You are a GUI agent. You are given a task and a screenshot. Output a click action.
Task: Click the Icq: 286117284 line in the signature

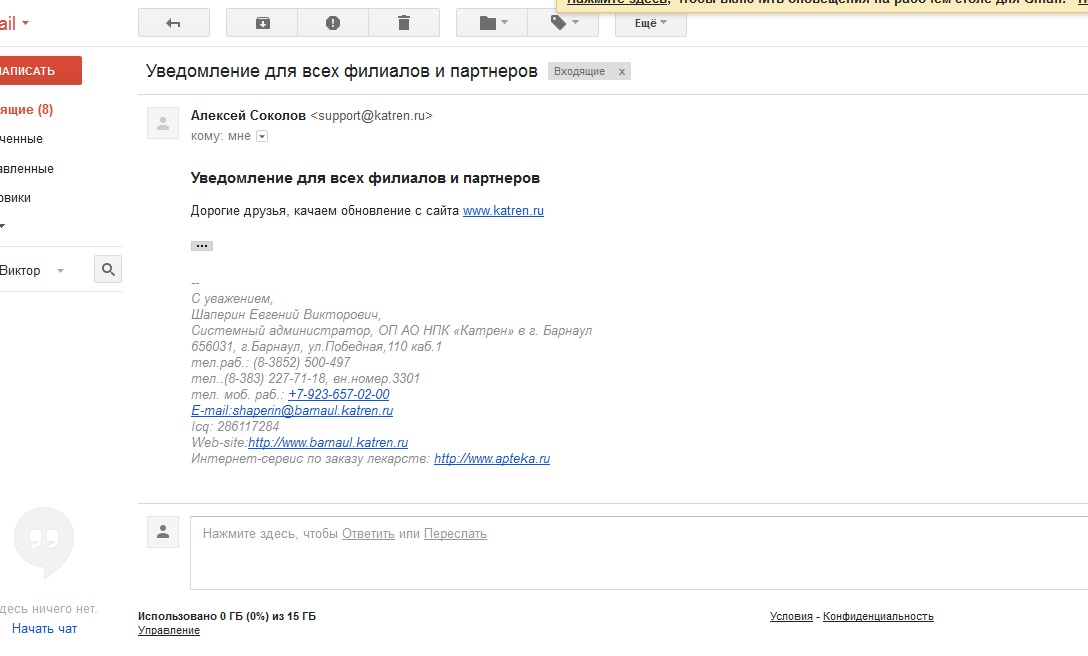click(x=235, y=426)
